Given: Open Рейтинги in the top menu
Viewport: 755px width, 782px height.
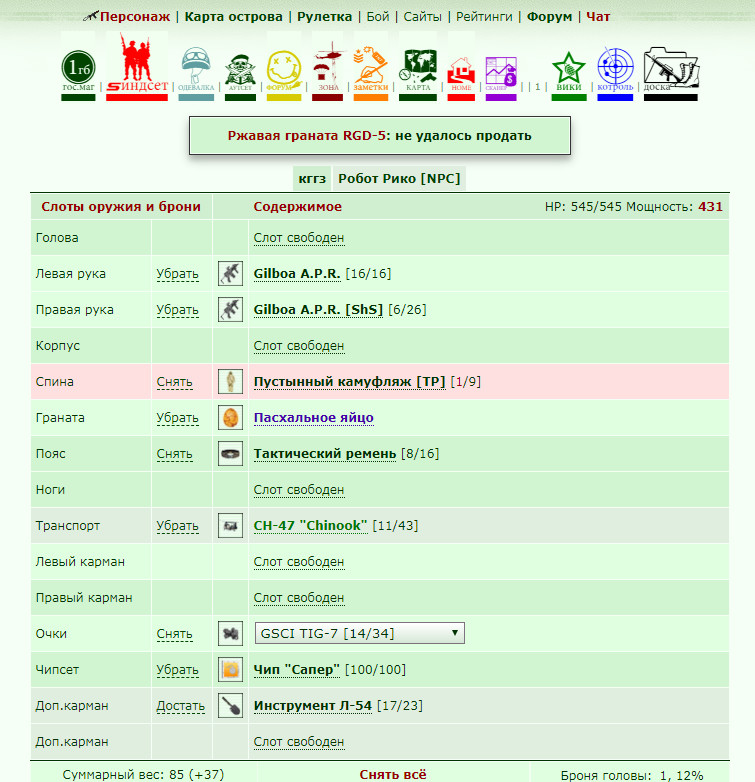Looking at the screenshot, I should (x=484, y=16).
